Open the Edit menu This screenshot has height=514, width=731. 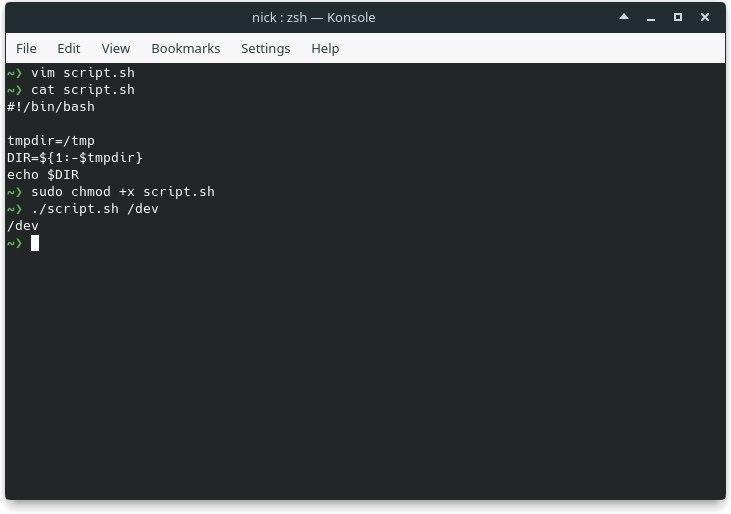69,48
